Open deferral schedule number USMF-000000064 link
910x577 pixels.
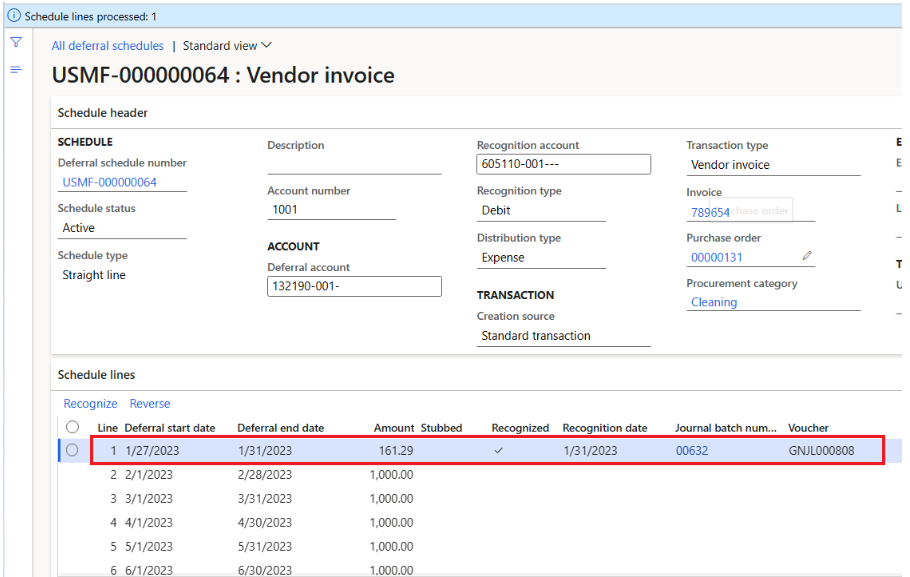click(x=109, y=183)
